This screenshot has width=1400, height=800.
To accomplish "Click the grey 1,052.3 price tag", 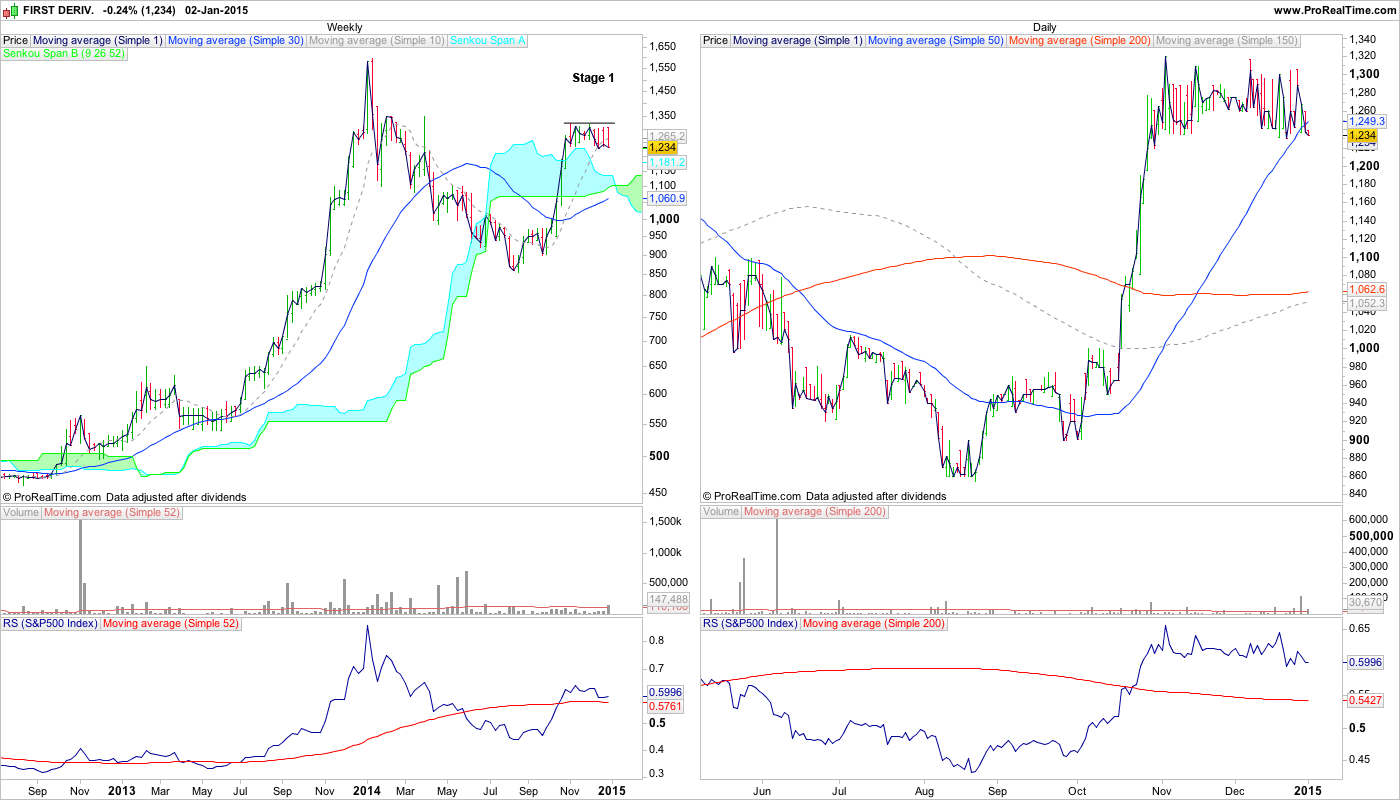I will pos(1366,303).
